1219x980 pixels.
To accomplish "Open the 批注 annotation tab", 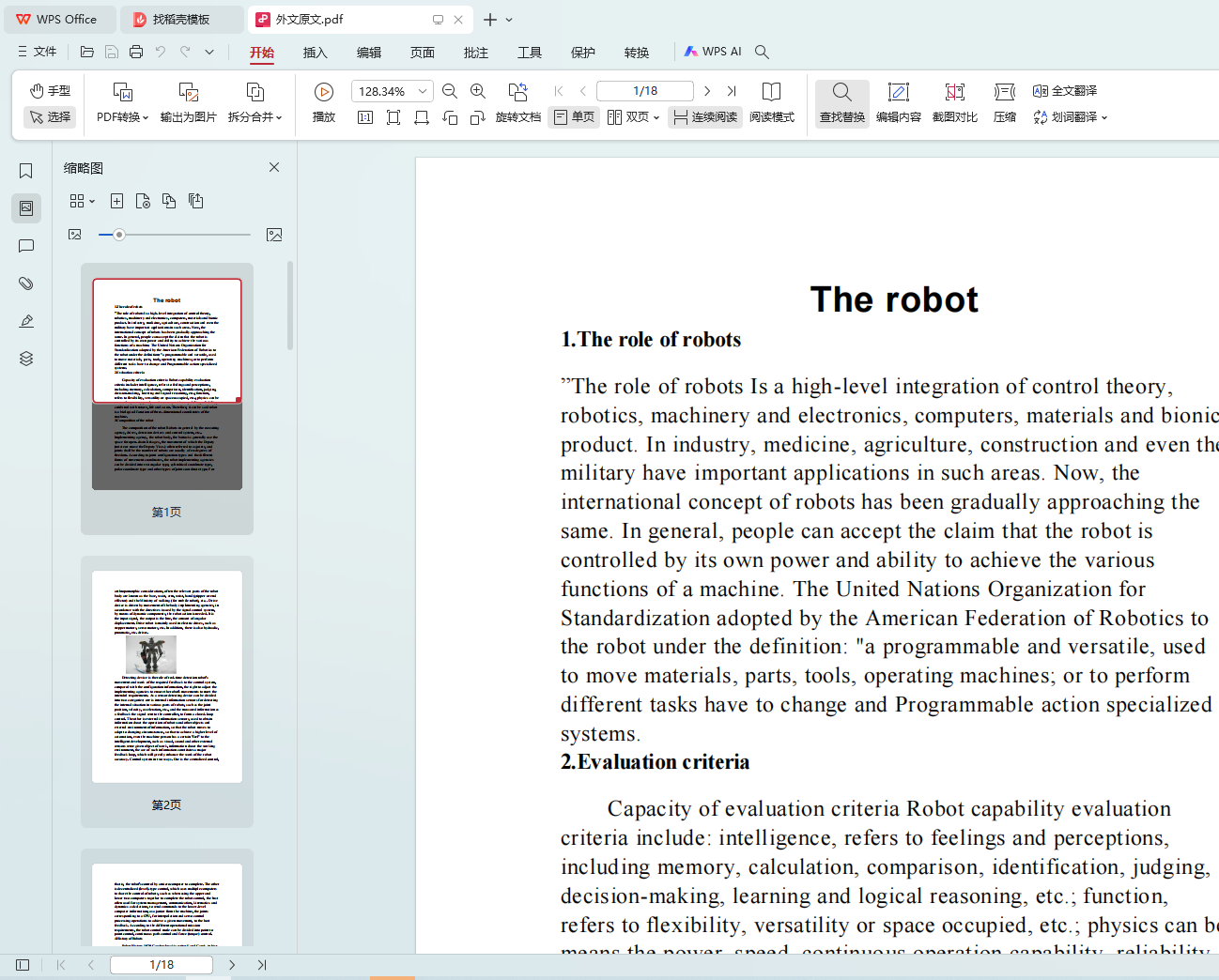I will click(476, 53).
